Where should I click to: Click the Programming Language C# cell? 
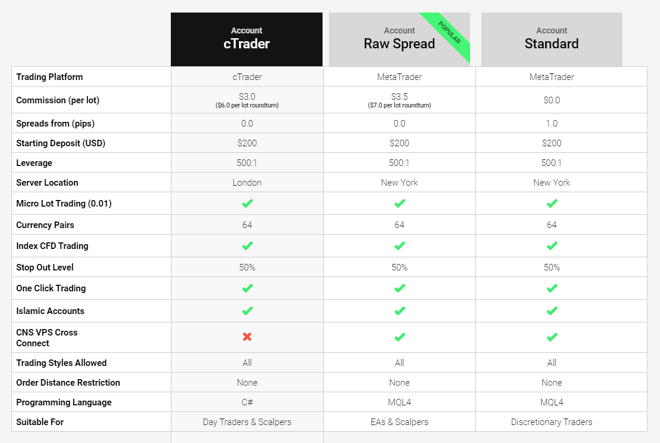pyautogui.click(x=247, y=402)
